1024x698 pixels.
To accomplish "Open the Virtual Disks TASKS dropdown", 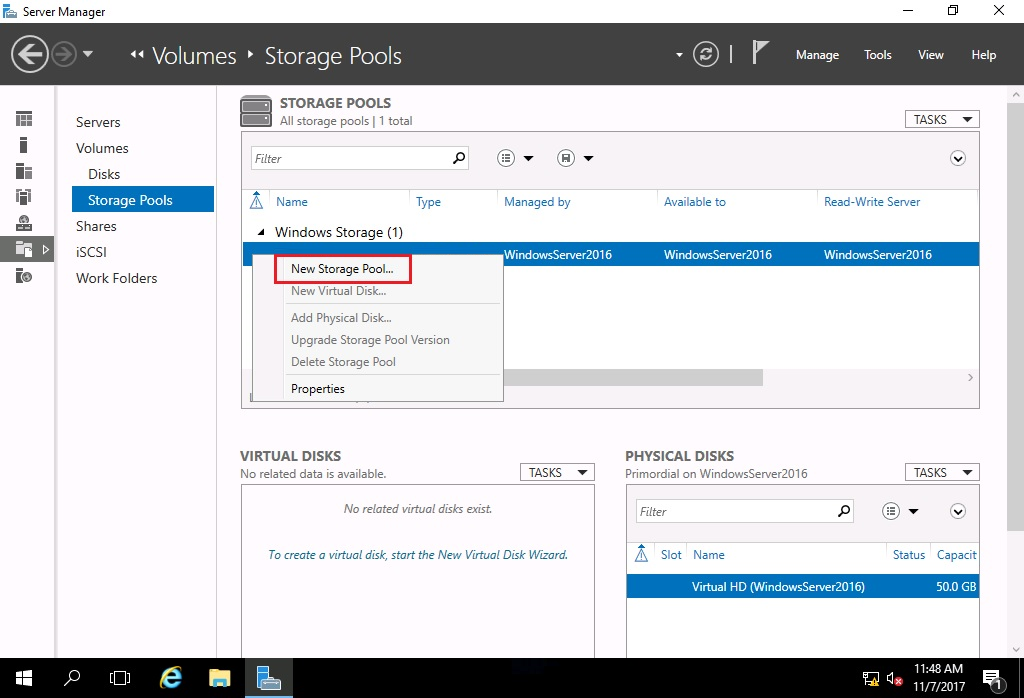I will (x=557, y=472).
